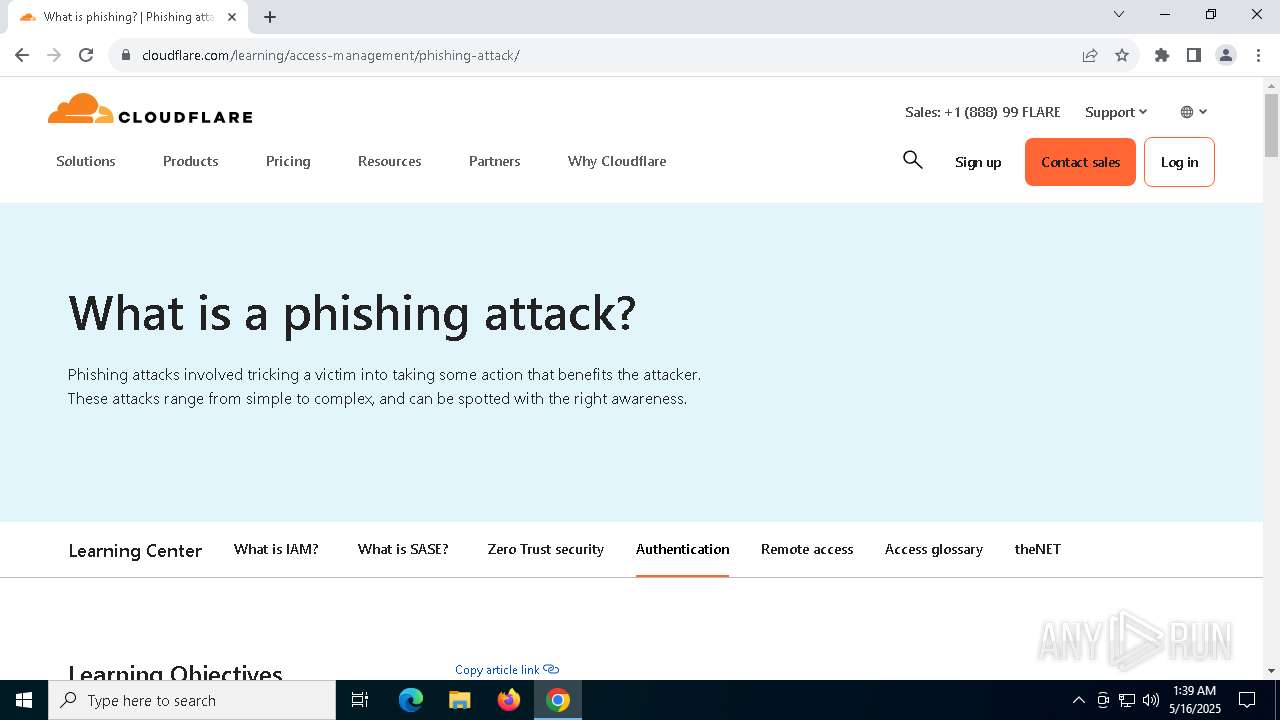Click the Cloudflare logo
The image size is (1280, 720).
click(150, 109)
